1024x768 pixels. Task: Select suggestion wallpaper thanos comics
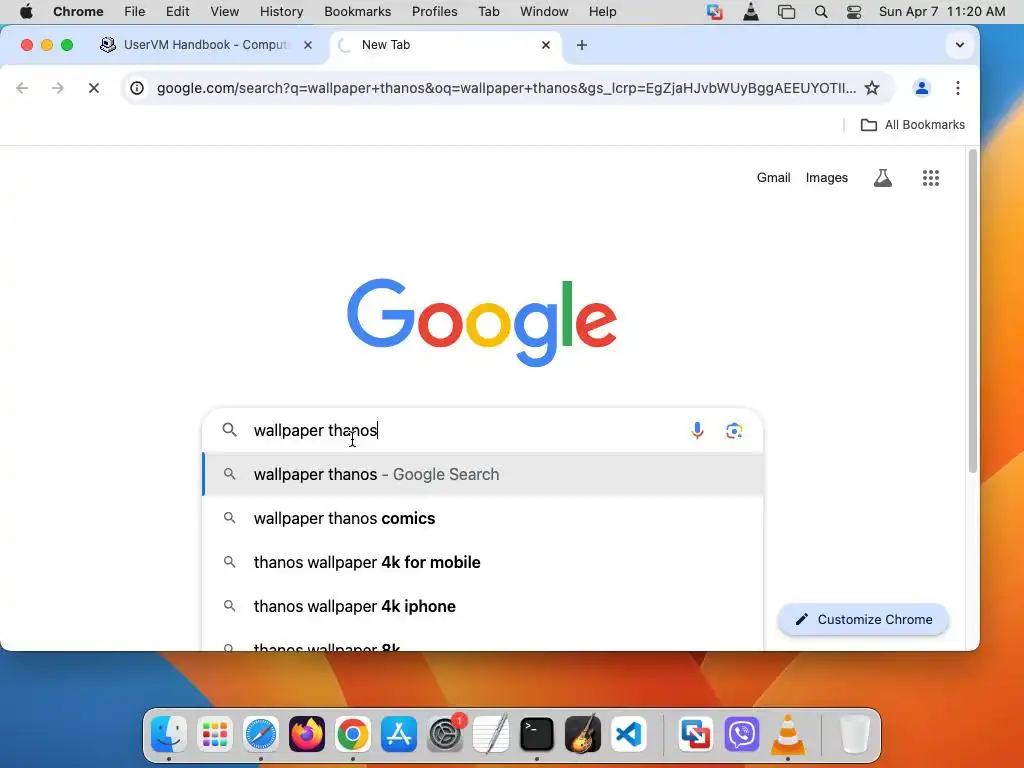coord(483,519)
